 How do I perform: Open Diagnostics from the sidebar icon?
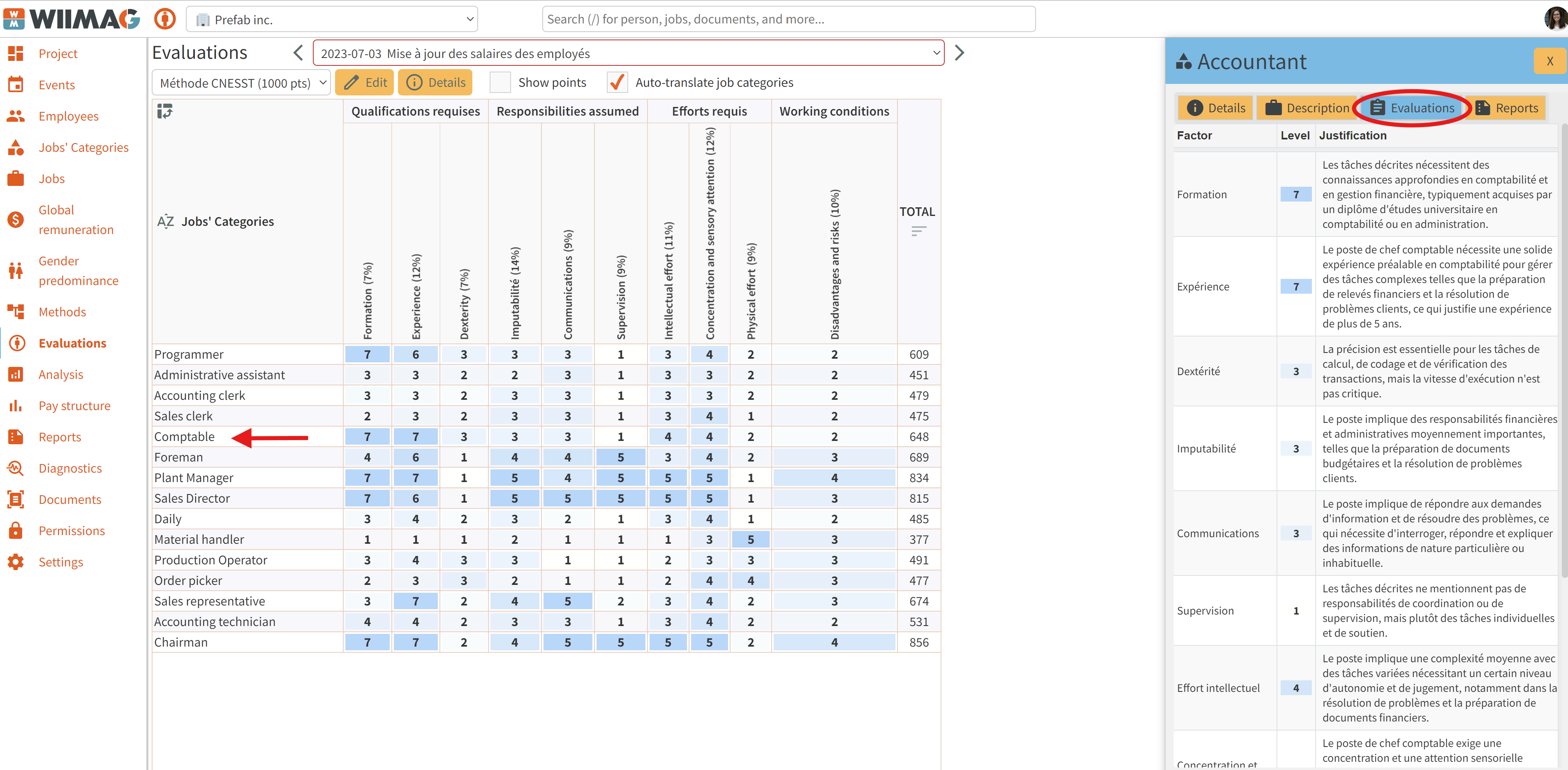point(16,468)
